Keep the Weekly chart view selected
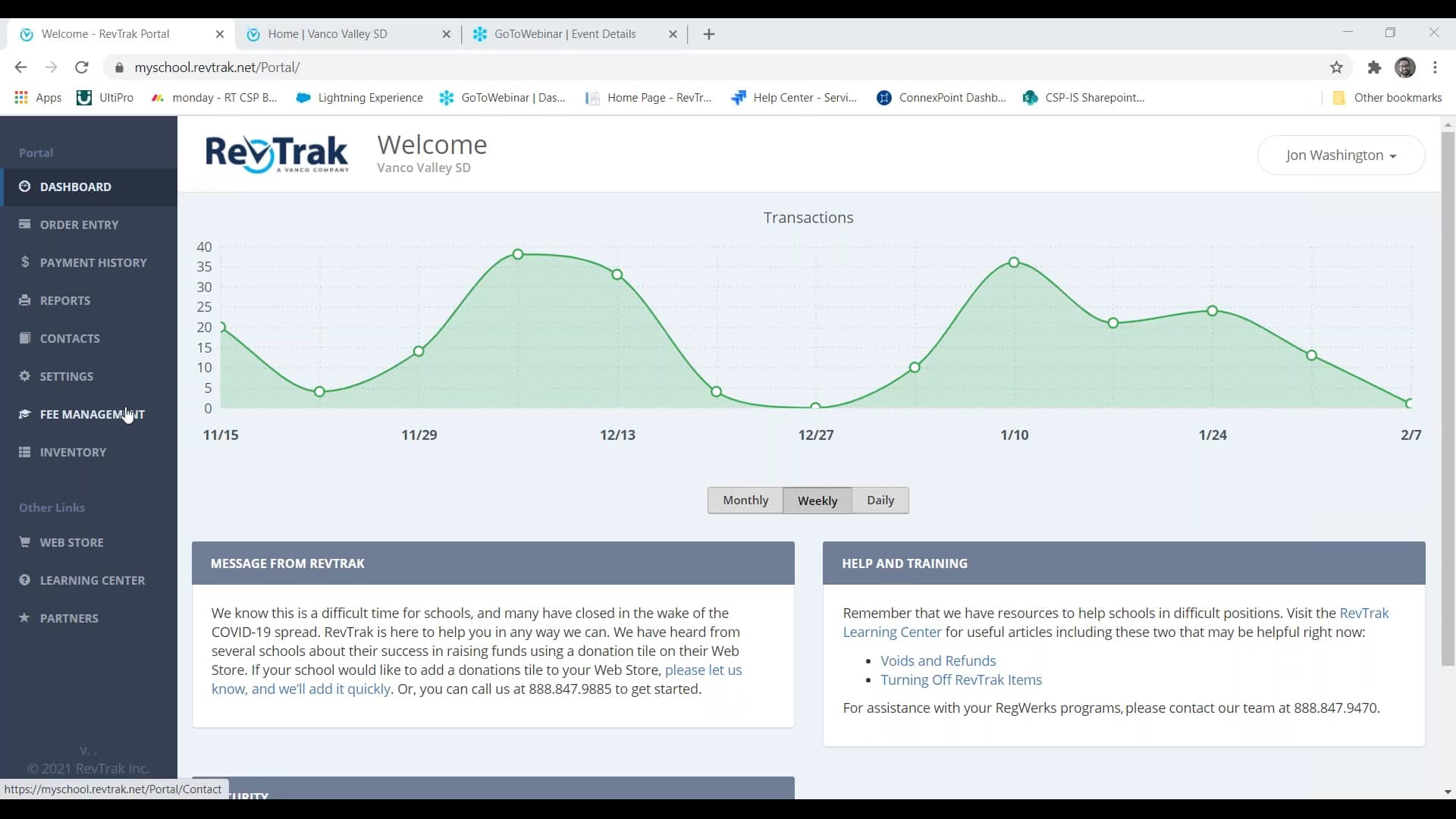Image resolution: width=1456 pixels, height=819 pixels. pyautogui.click(x=817, y=500)
